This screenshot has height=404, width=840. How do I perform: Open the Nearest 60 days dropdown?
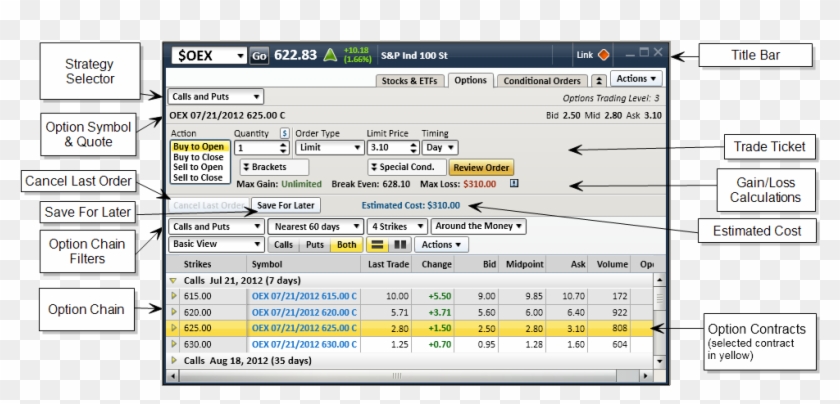(316, 227)
